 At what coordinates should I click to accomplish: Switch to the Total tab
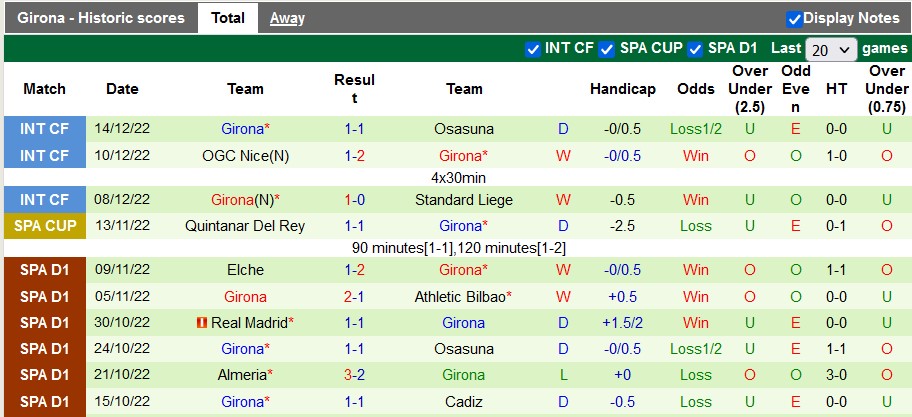228,18
